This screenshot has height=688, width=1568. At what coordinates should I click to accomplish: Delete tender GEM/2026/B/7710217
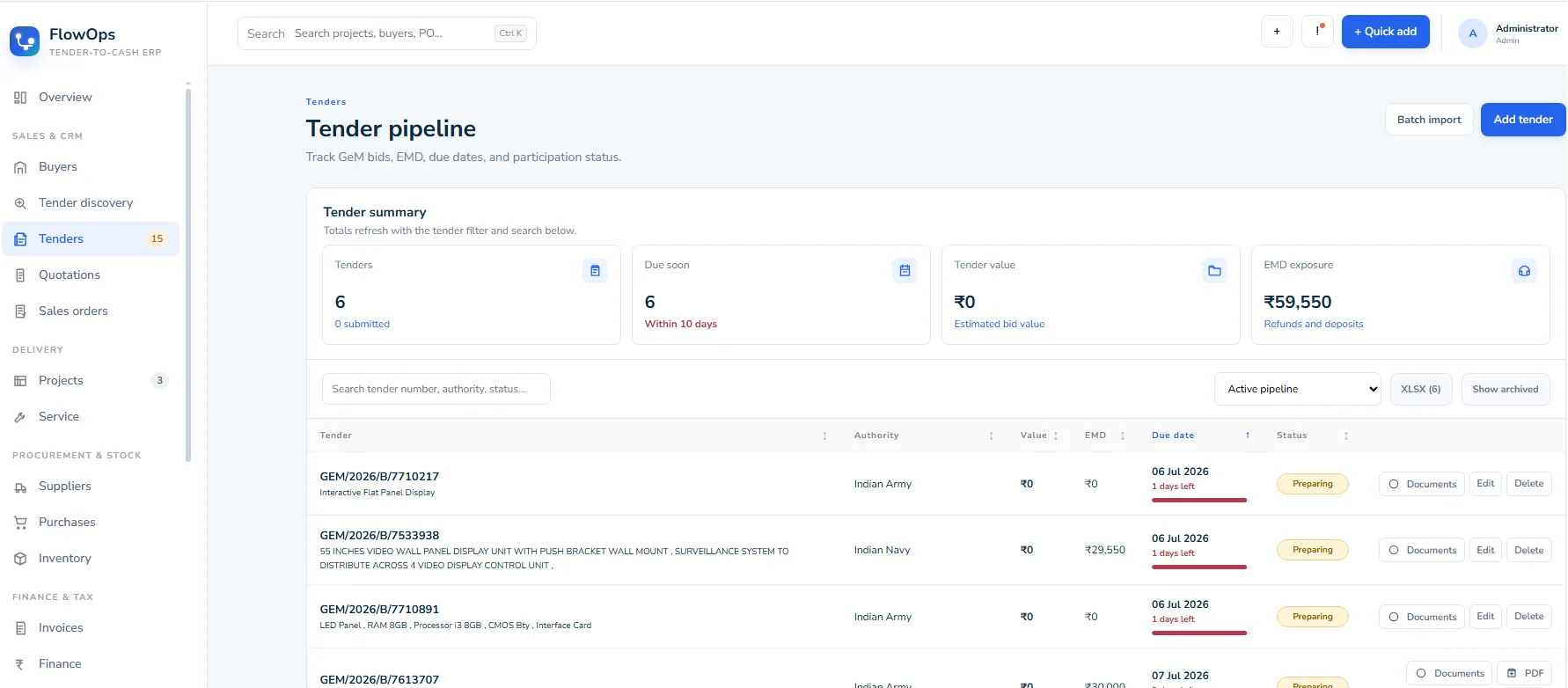click(1529, 484)
